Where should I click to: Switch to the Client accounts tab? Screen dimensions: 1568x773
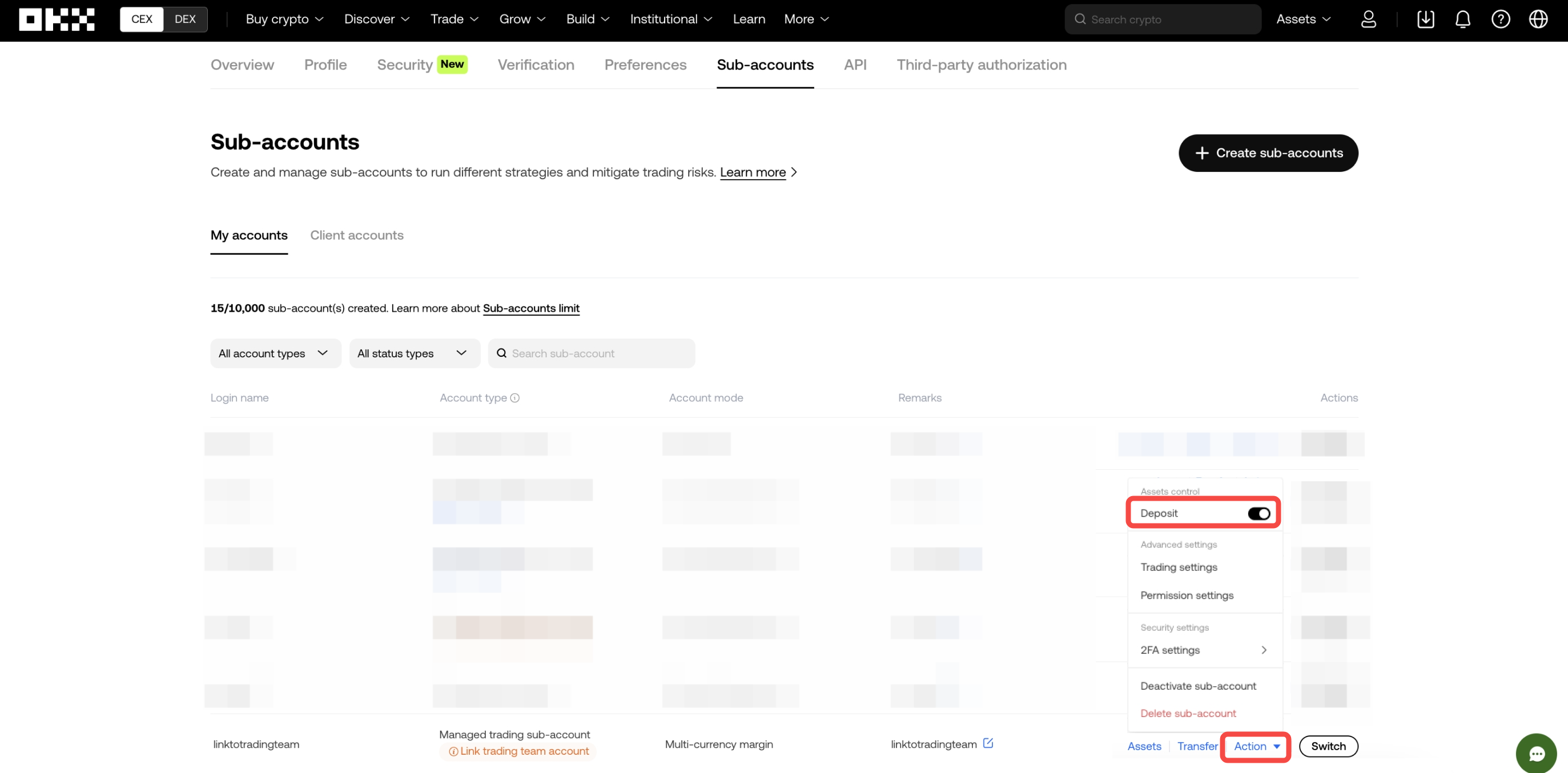357,236
